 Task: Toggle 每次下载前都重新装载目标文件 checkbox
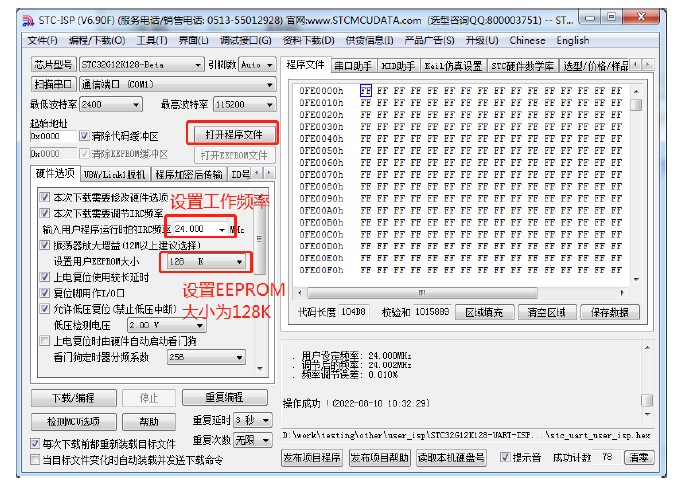coord(35,444)
